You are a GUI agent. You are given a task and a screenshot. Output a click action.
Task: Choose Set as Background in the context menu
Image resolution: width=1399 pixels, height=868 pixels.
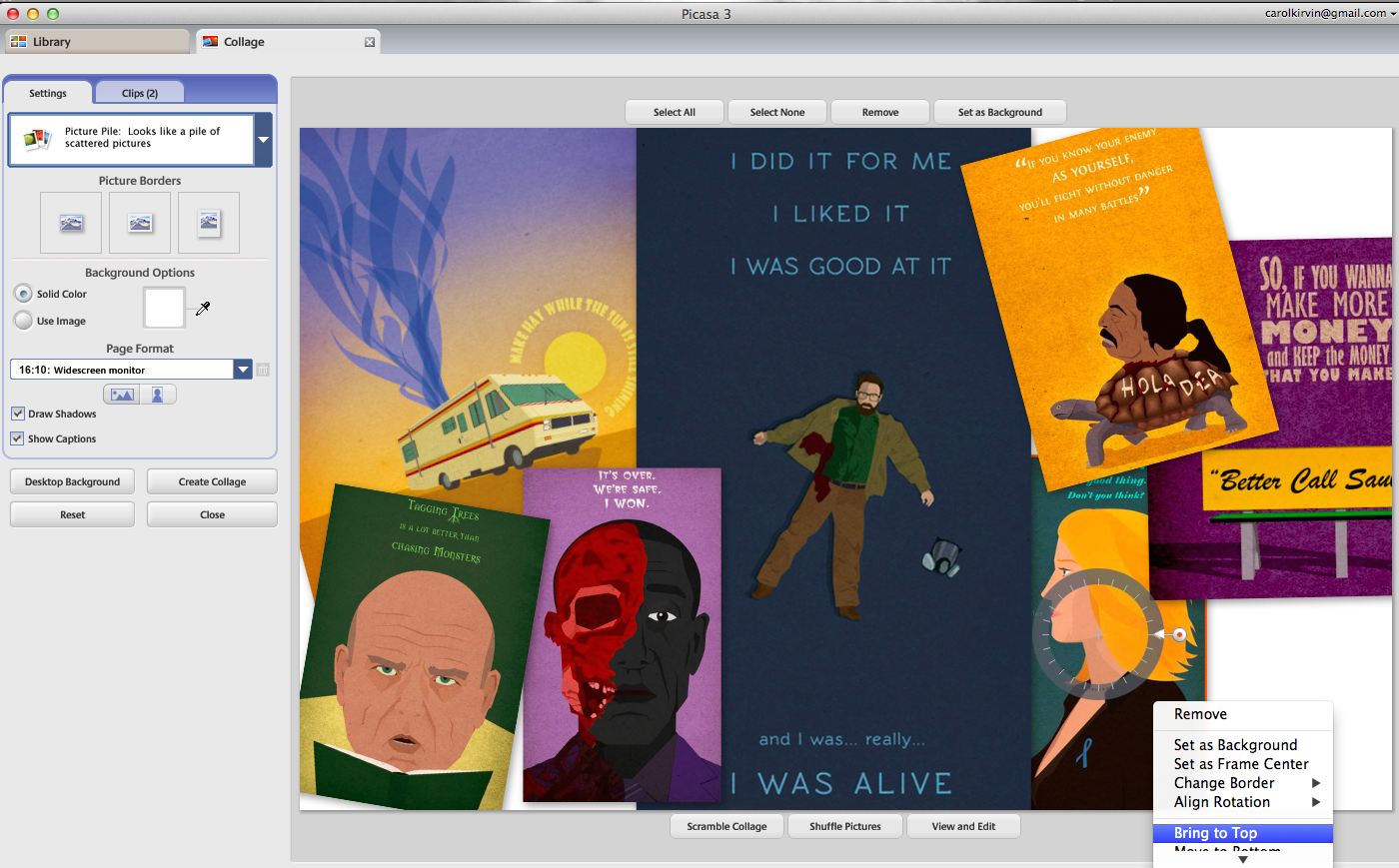[x=1243, y=745]
